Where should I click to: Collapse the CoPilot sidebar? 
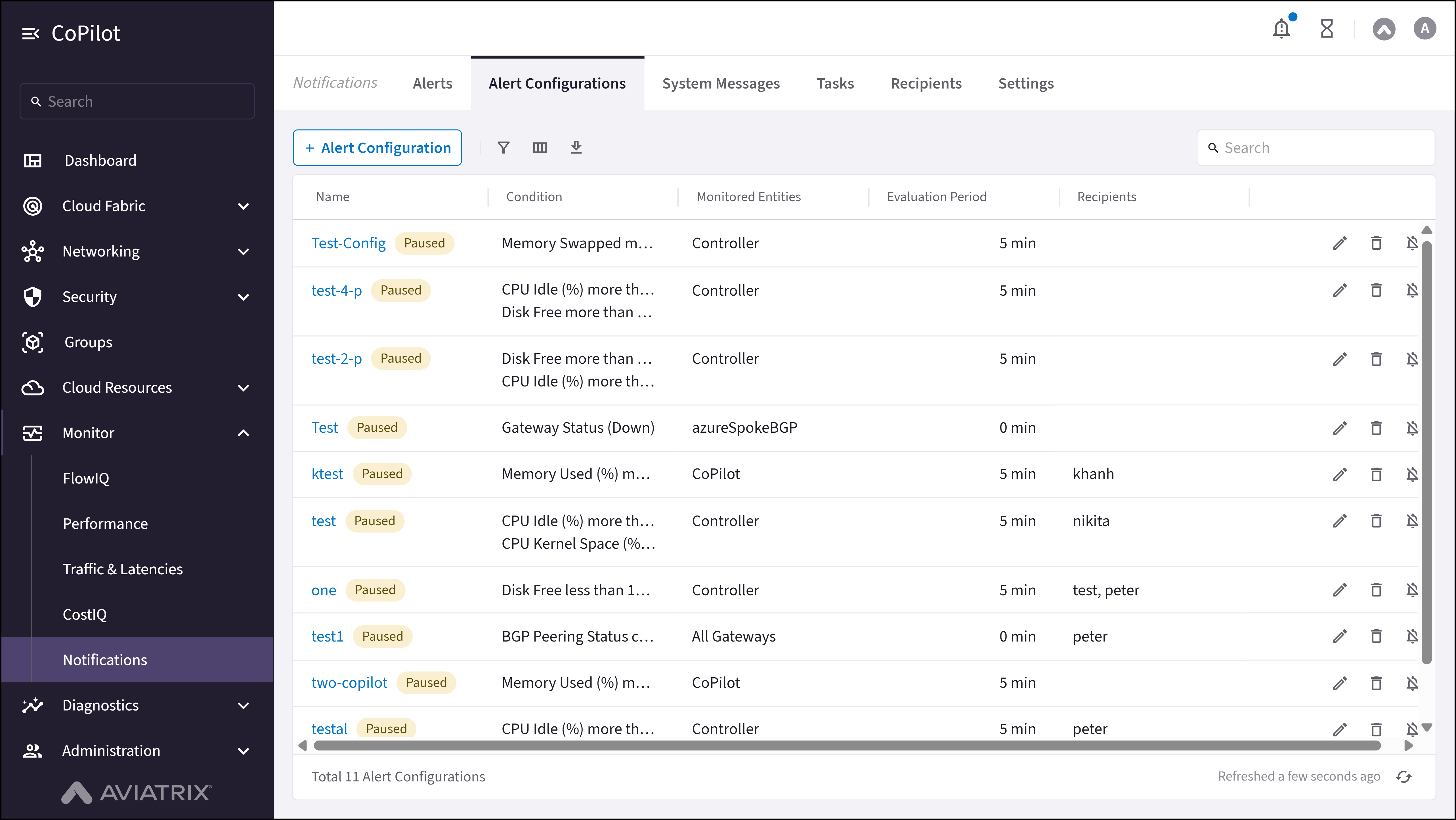31,33
